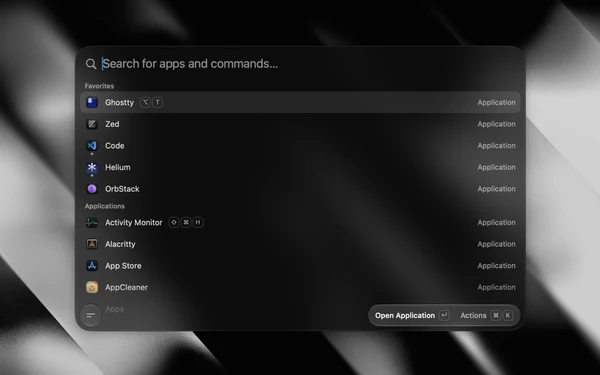Screen dimensions: 600x375
Task: Select the Alacritty entry
Action: pyautogui.click(x=300, y=244)
